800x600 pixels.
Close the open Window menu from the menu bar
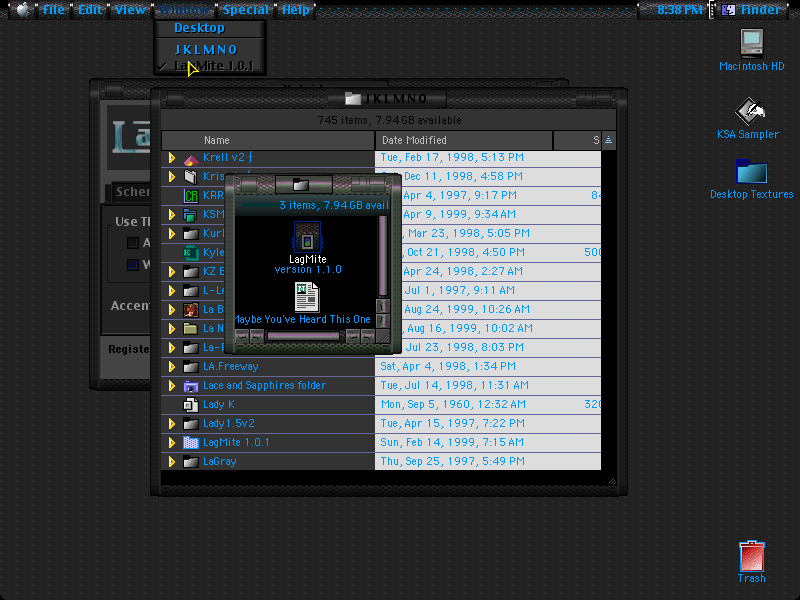tap(184, 10)
